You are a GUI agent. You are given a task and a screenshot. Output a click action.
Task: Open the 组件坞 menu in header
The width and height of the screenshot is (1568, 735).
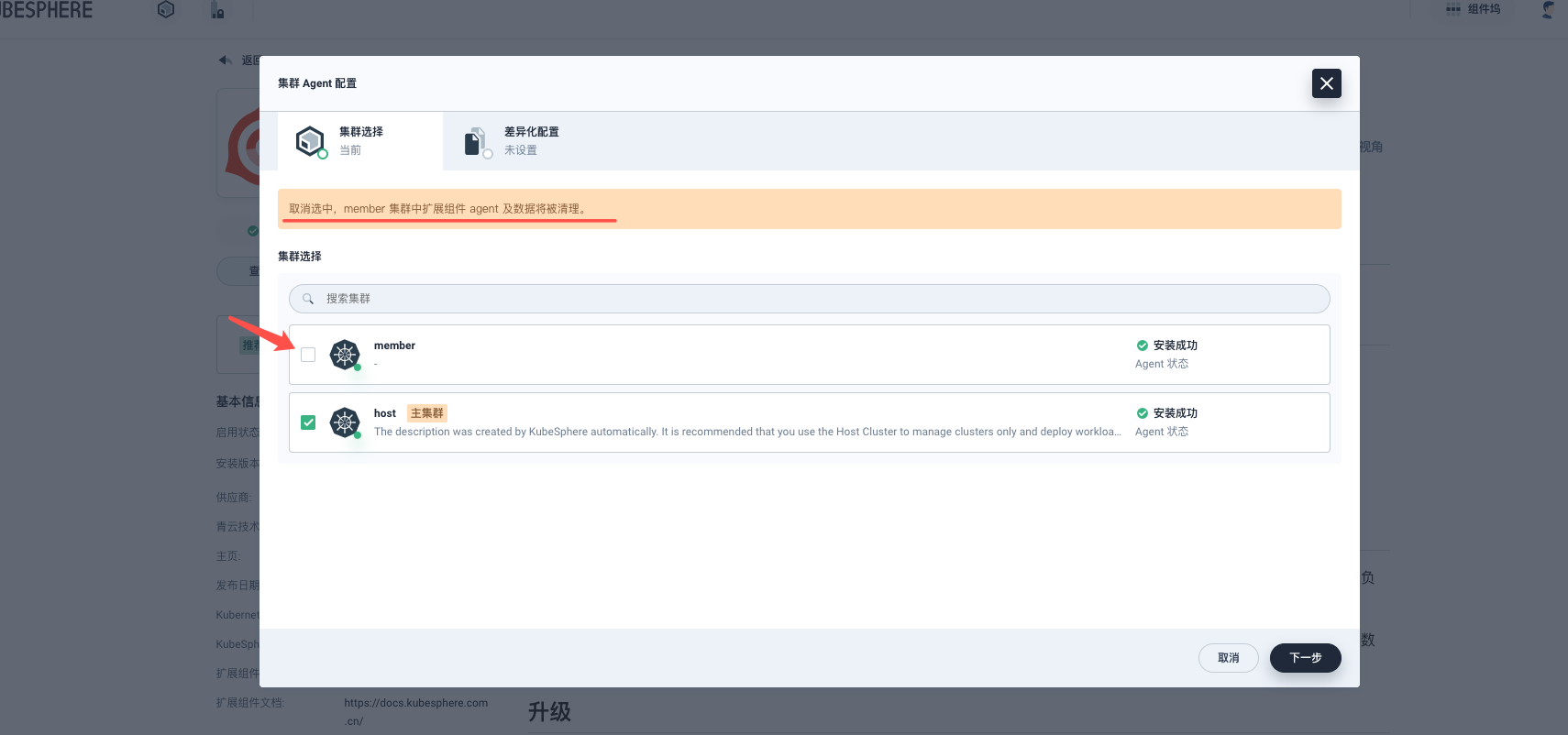(1474, 9)
